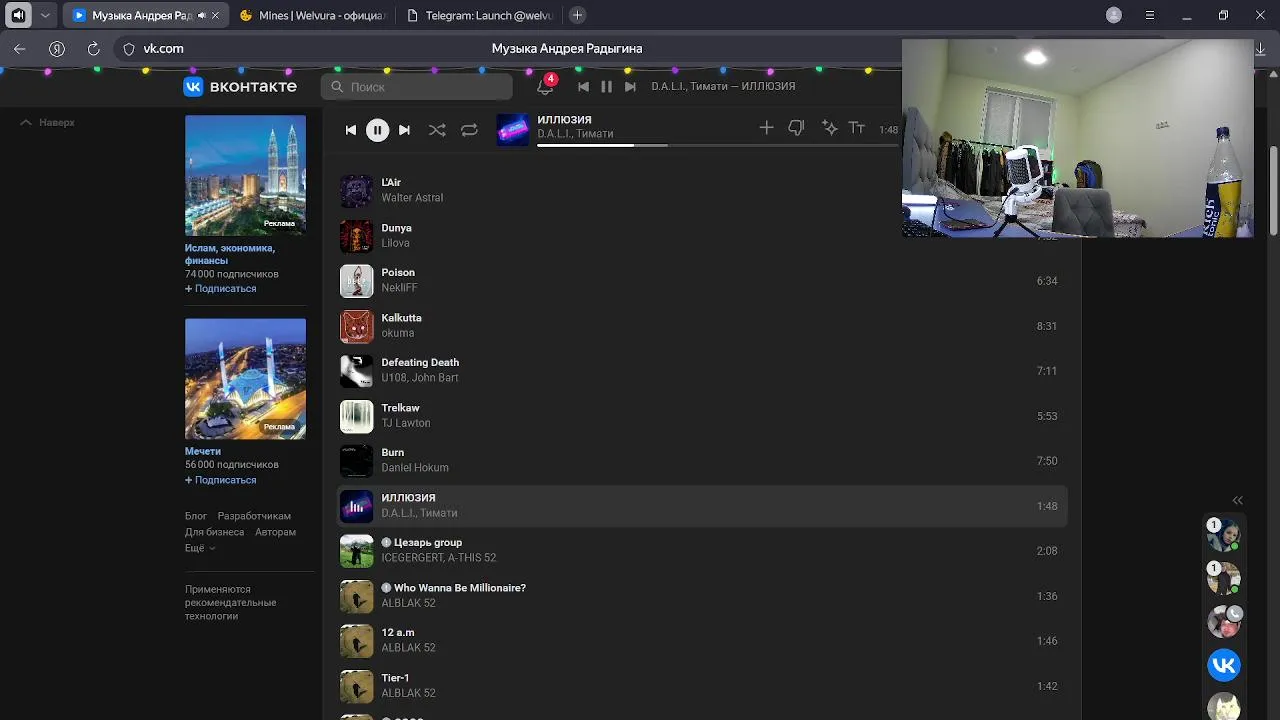Screen dimensions: 1280x720
Task: Play 12 a.m by ALBLAK 52
Action: (357, 641)
